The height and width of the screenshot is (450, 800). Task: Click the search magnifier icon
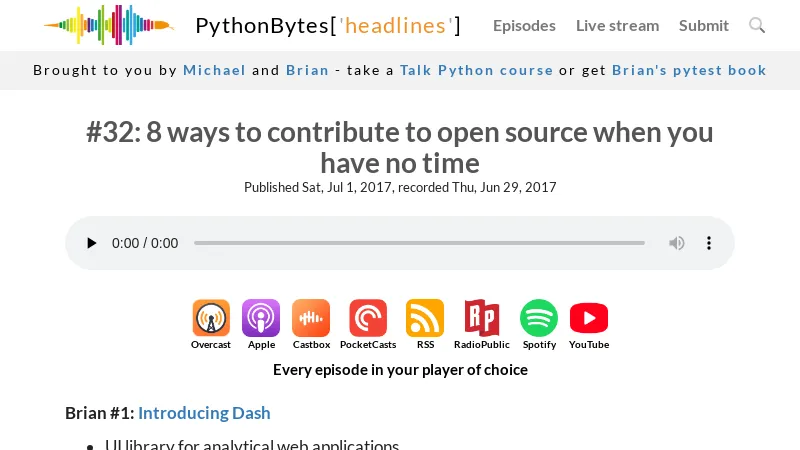point(757,25)
